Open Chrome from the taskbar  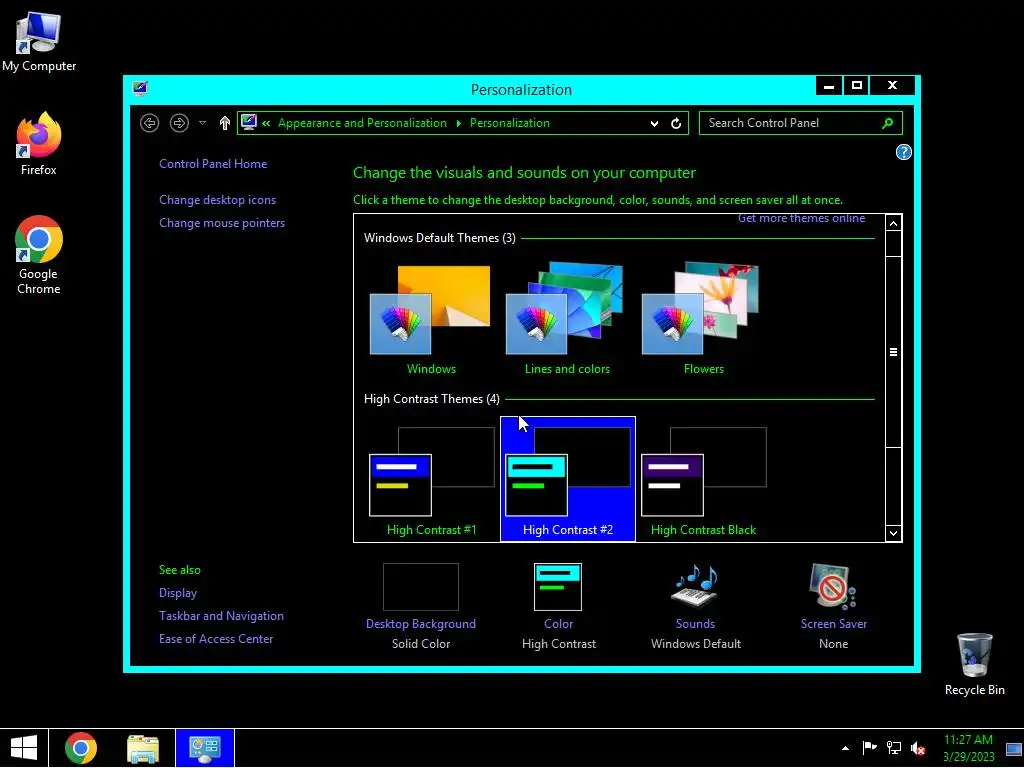pos(80,748)
